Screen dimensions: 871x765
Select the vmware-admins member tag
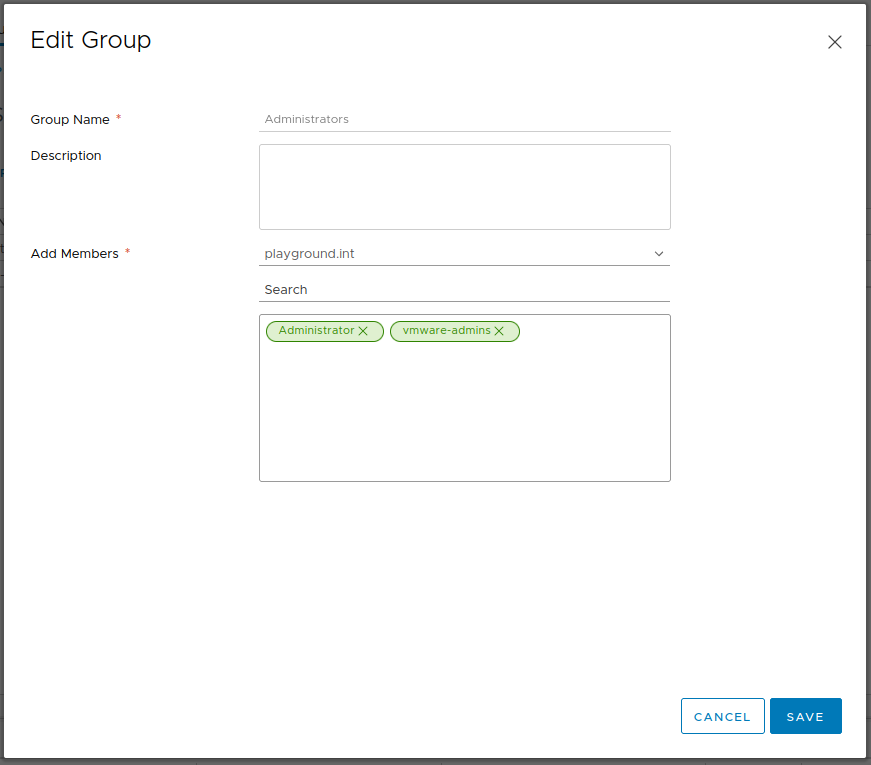point(446,331)
